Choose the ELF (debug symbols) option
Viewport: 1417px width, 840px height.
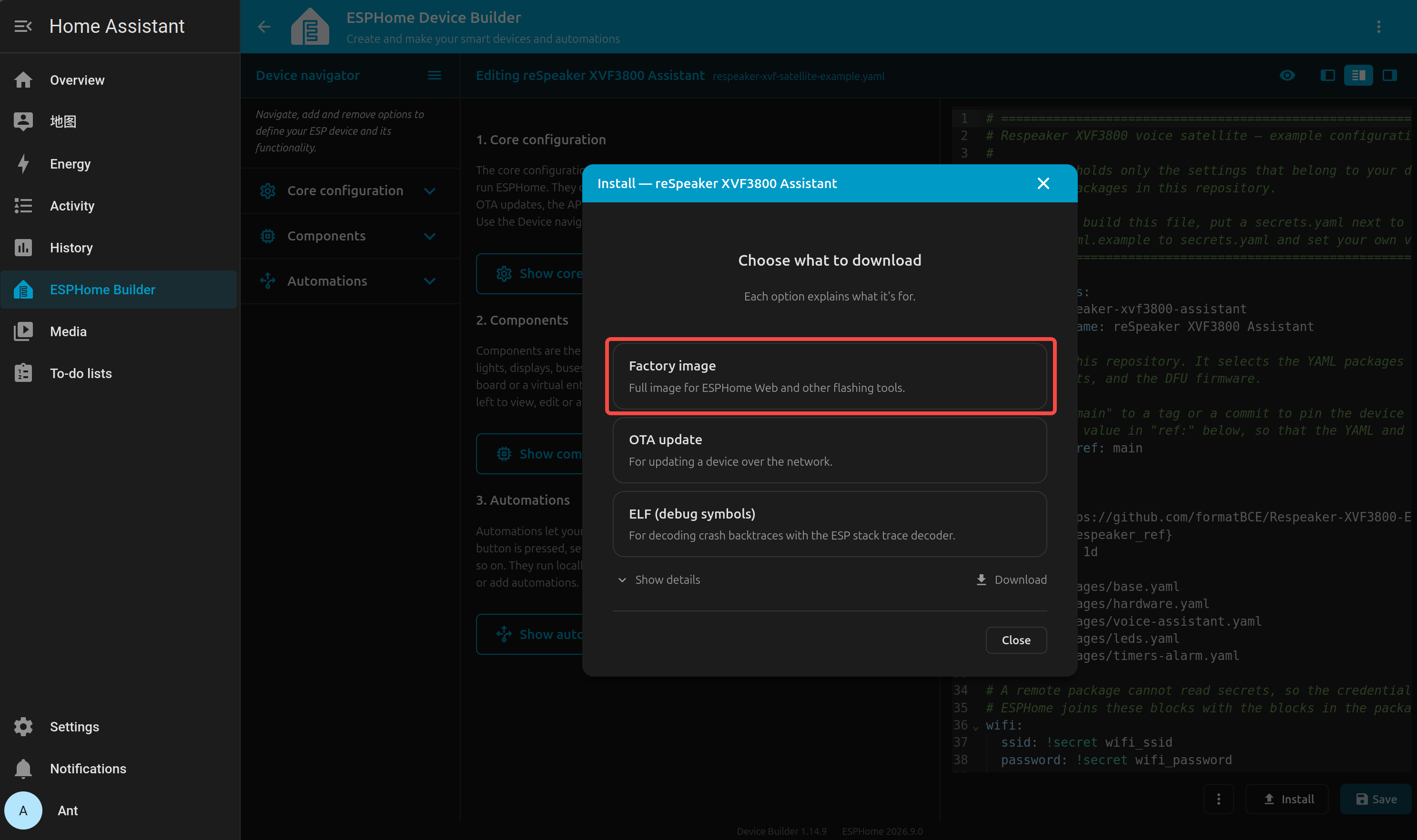[830, 524]
